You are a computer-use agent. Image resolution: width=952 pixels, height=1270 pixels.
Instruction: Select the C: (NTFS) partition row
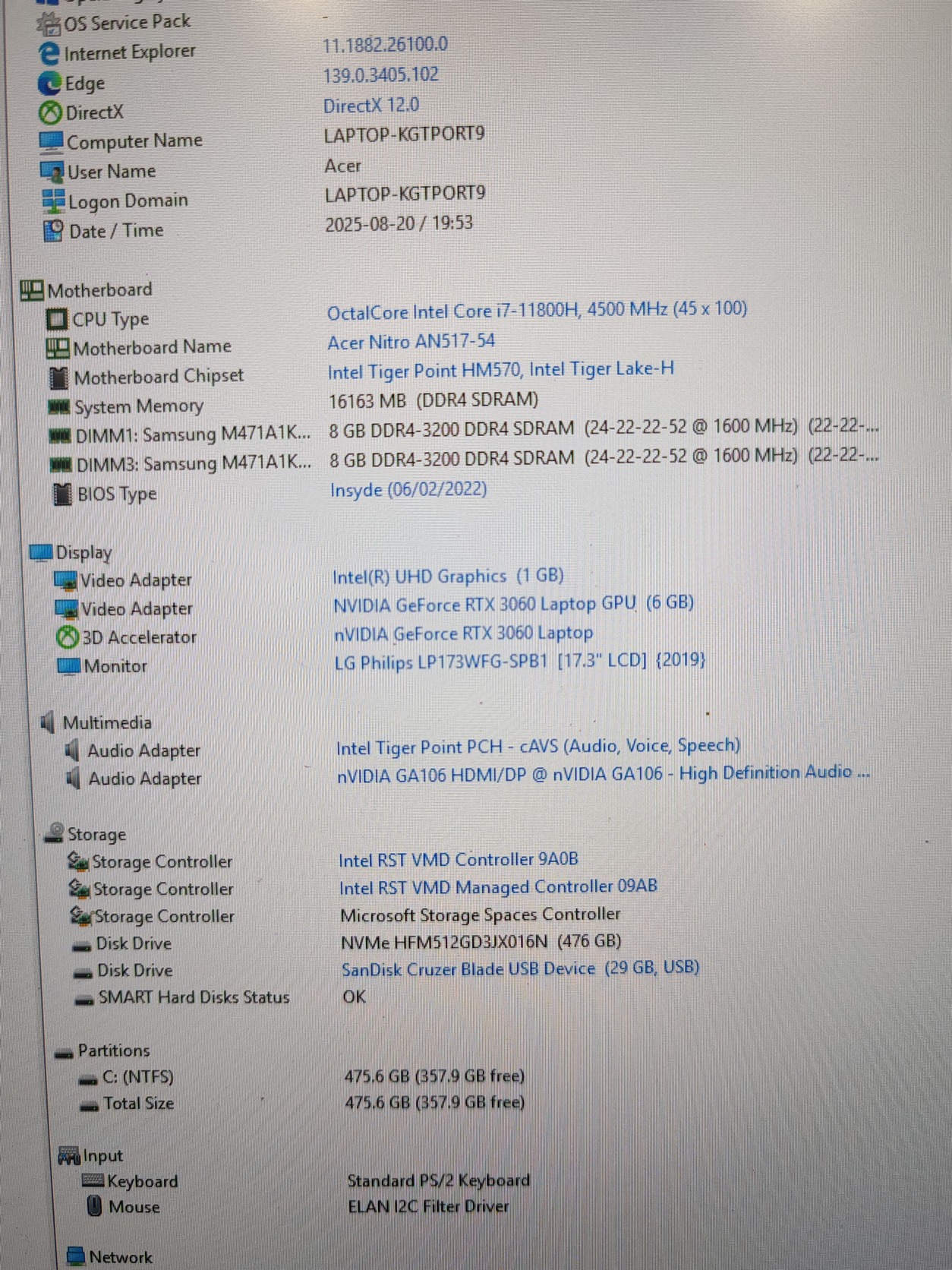pyautogui.click(x=301, y=1077)
